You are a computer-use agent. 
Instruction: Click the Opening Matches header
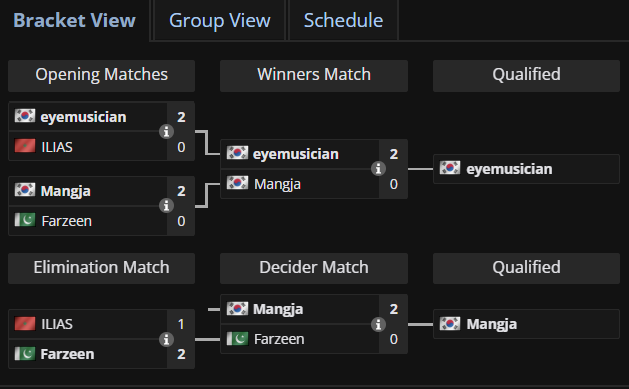click(x=101, y=75)
